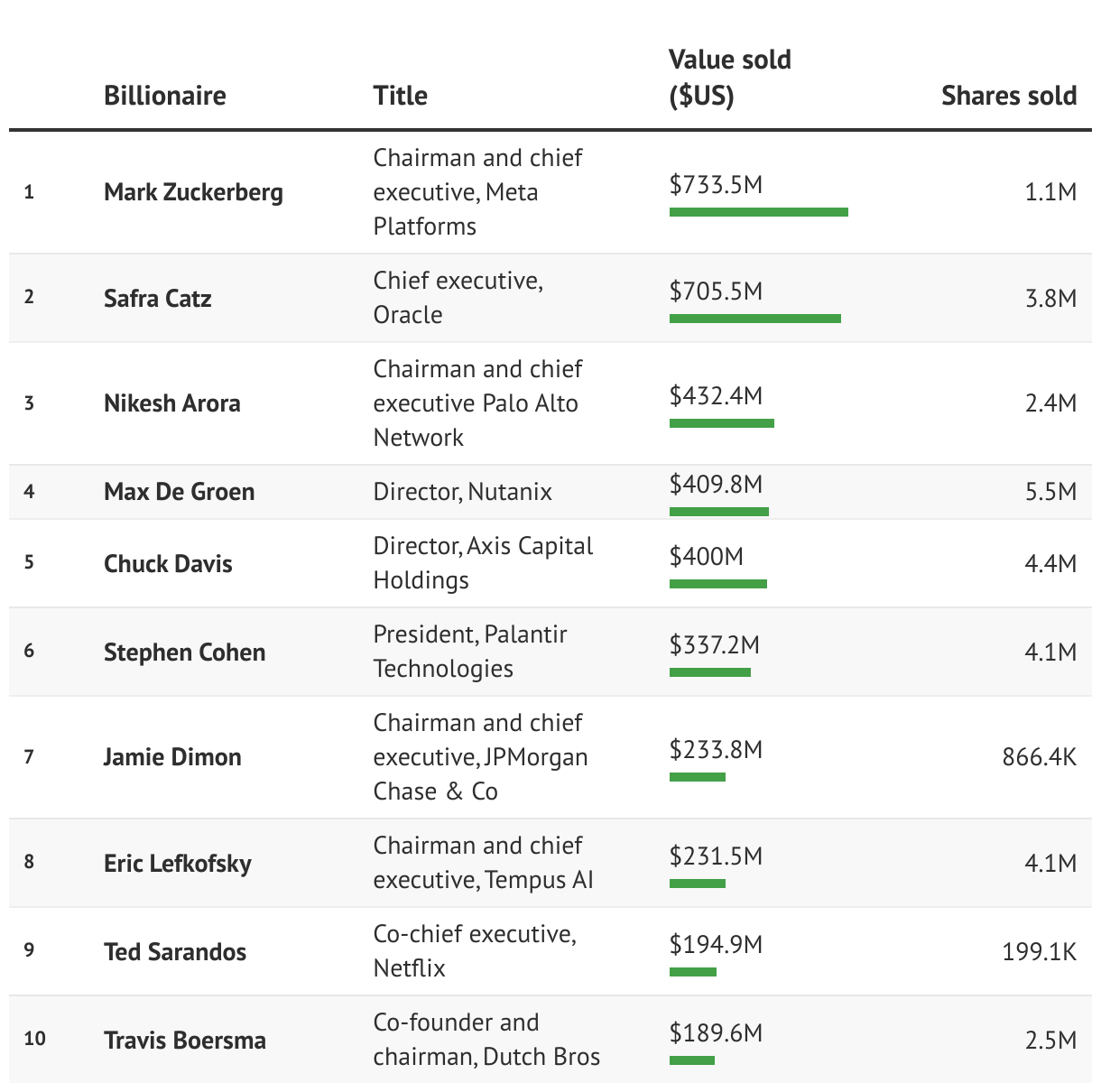Click Travis Boersma's name
Image resolution: width=1101 pixels, height=1092 pixels.
[185, 1041]
